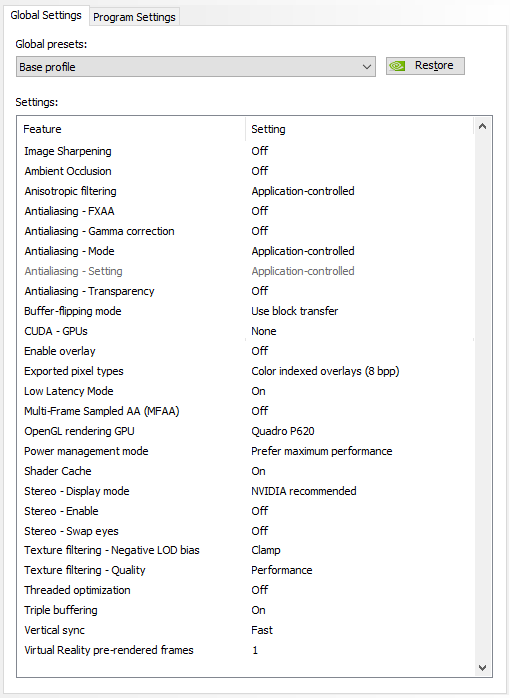Choose the OpenGL rendering GPU row
This screenshot has width=510, height=698.
[x=245, y=431]
